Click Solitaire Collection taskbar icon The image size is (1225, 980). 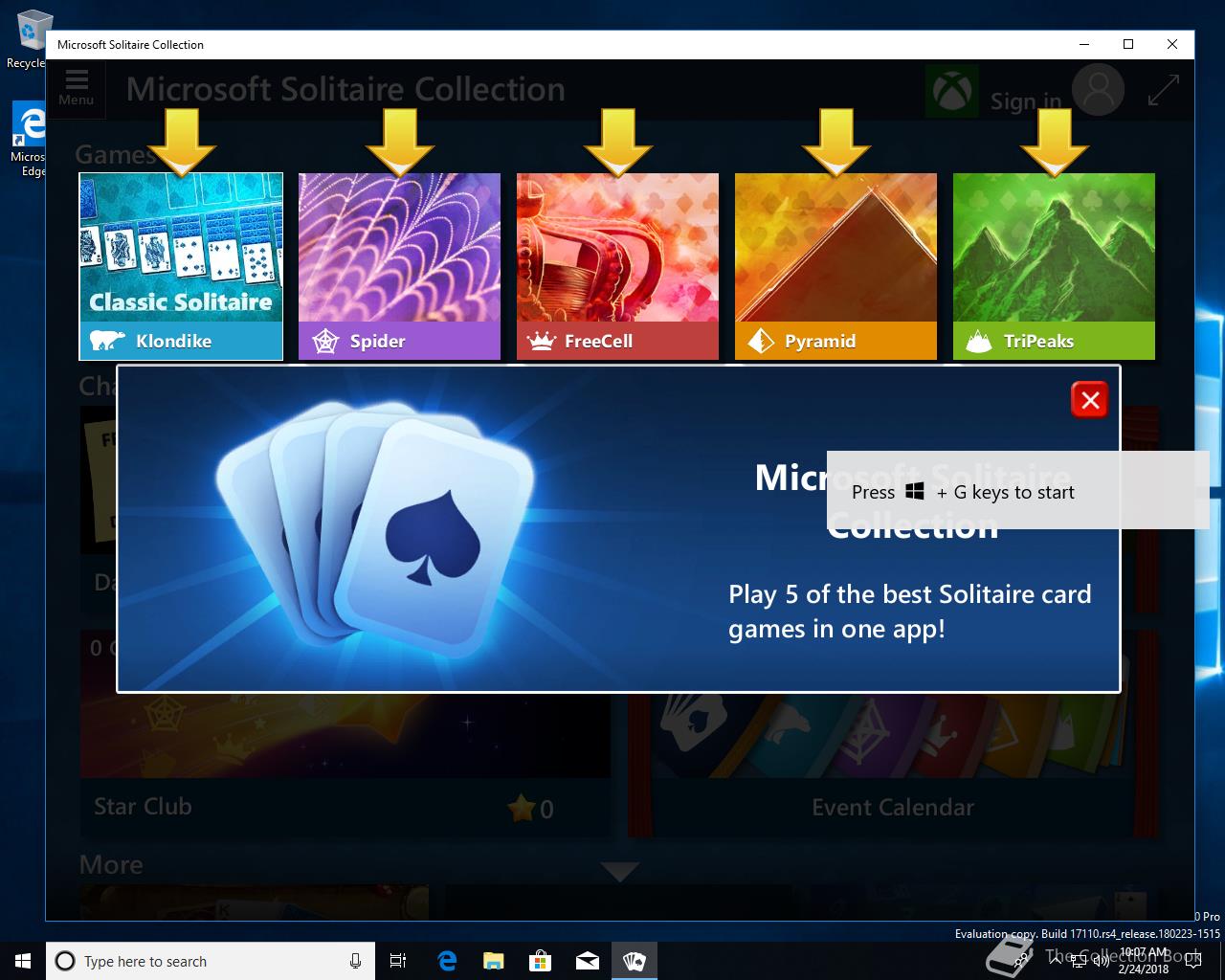click(x=635, y=961)
